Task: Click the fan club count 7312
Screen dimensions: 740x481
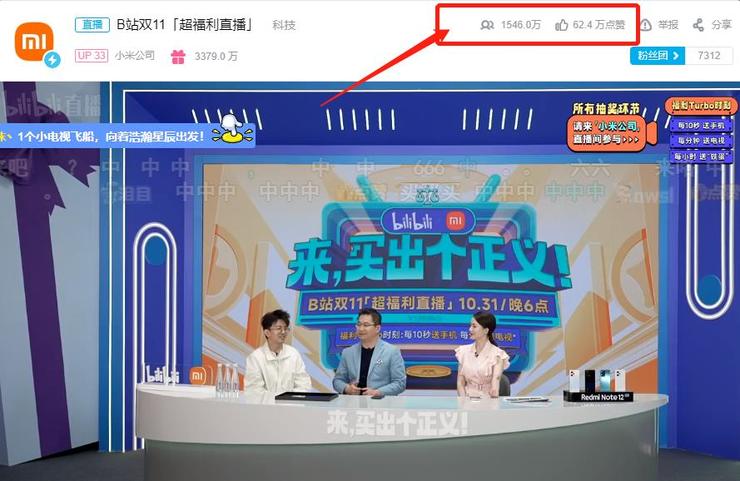Action: click(x=709, y=56)
